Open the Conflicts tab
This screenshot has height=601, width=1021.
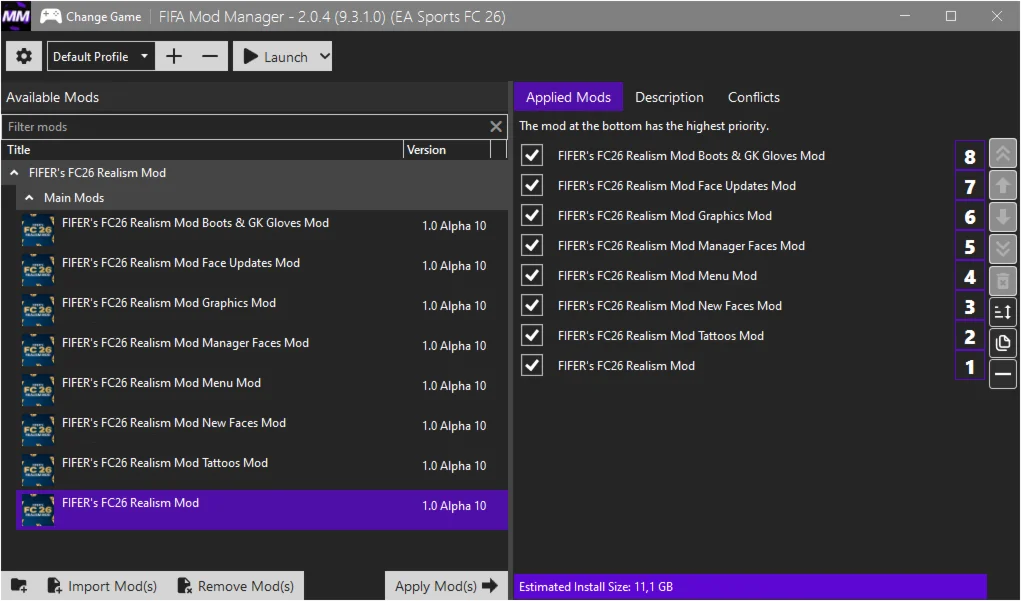[x=753, y=97]
